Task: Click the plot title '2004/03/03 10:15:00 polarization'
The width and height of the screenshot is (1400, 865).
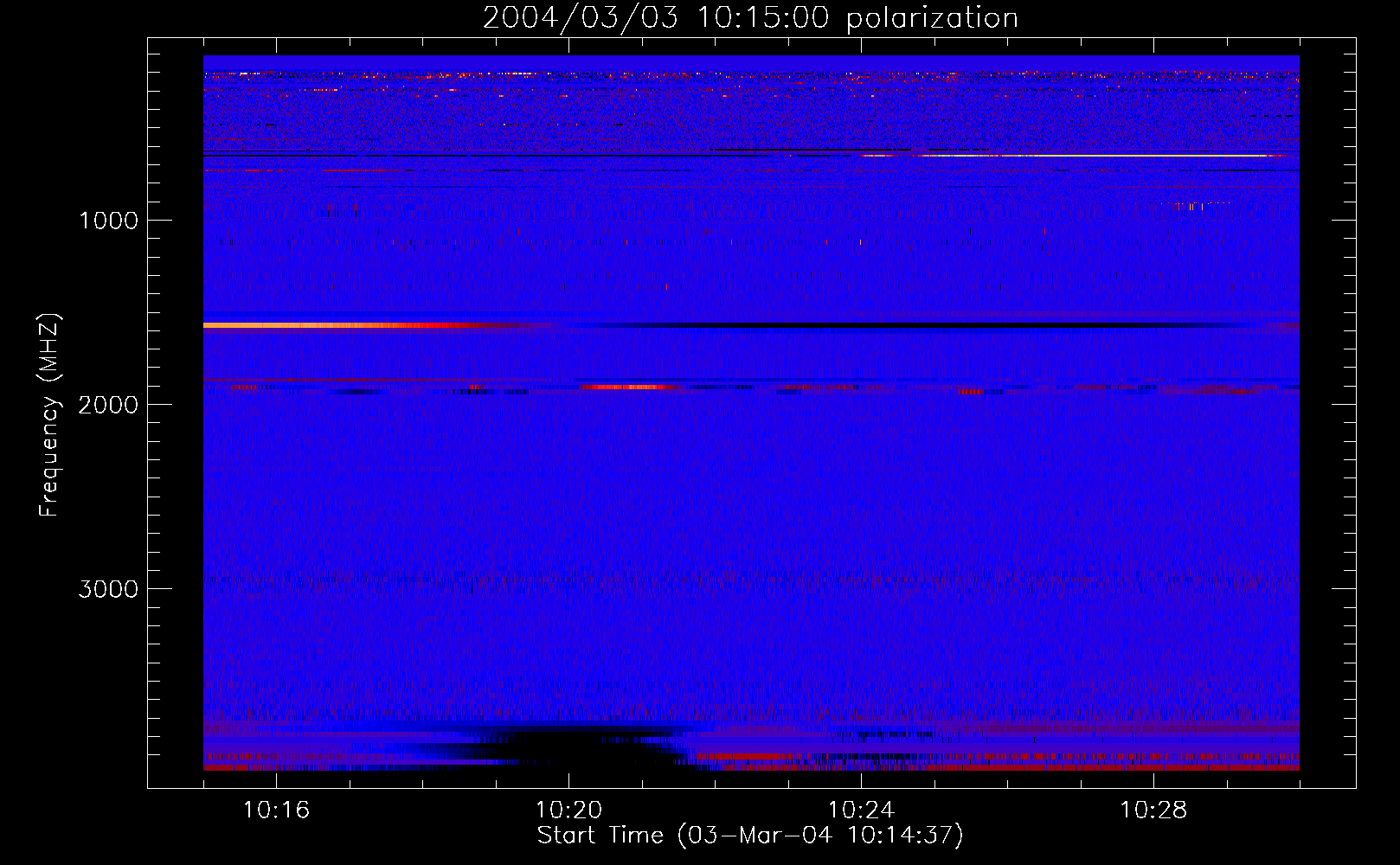Action: coord(750,17)
